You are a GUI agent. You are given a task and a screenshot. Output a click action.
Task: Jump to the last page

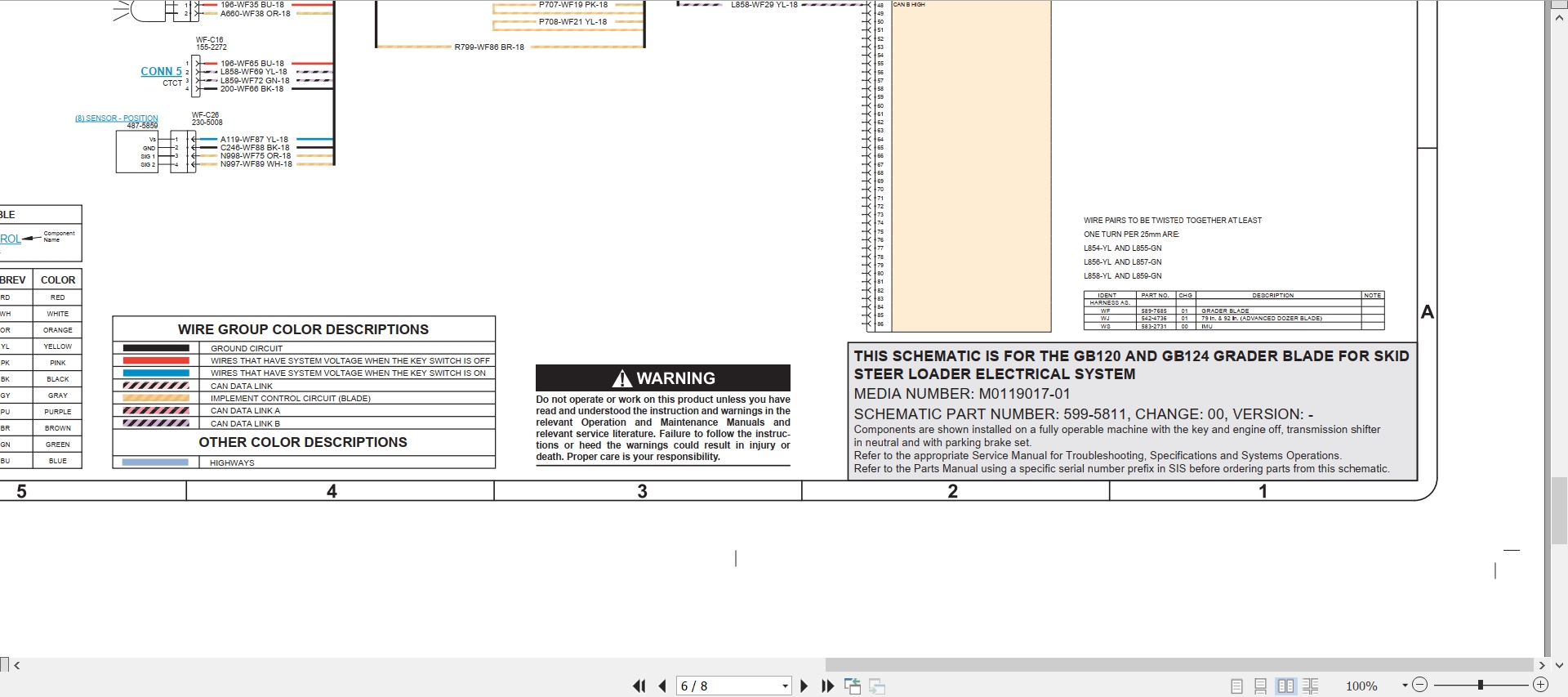[827, 686]
